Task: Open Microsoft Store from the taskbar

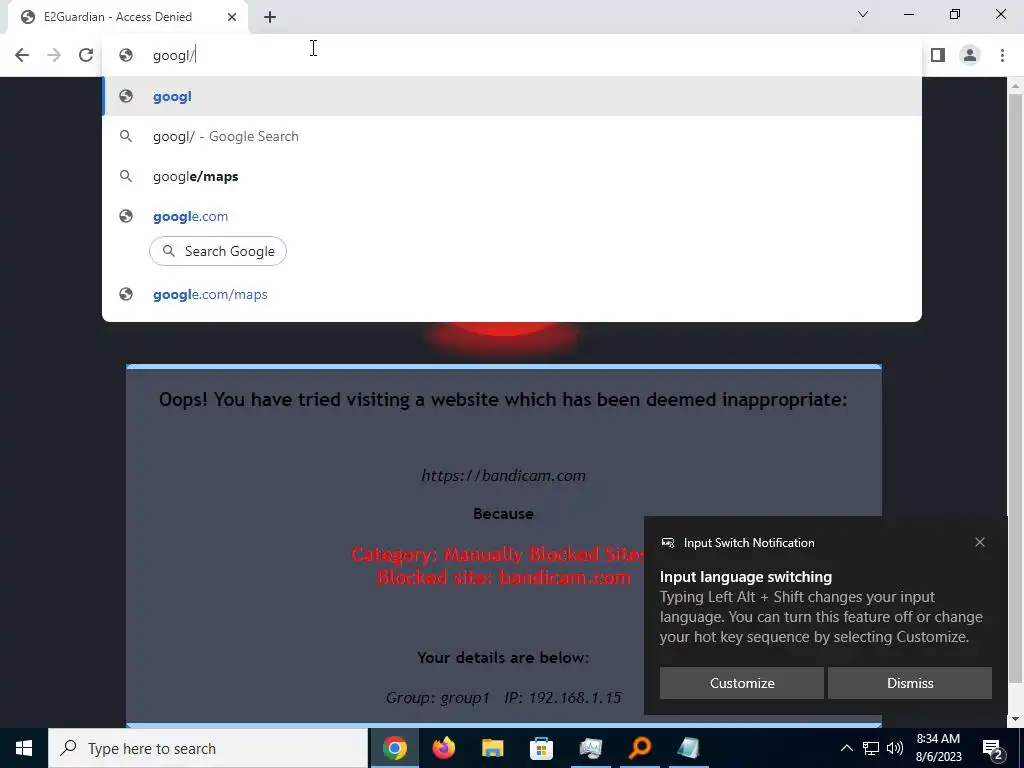Action: [541, 748]
